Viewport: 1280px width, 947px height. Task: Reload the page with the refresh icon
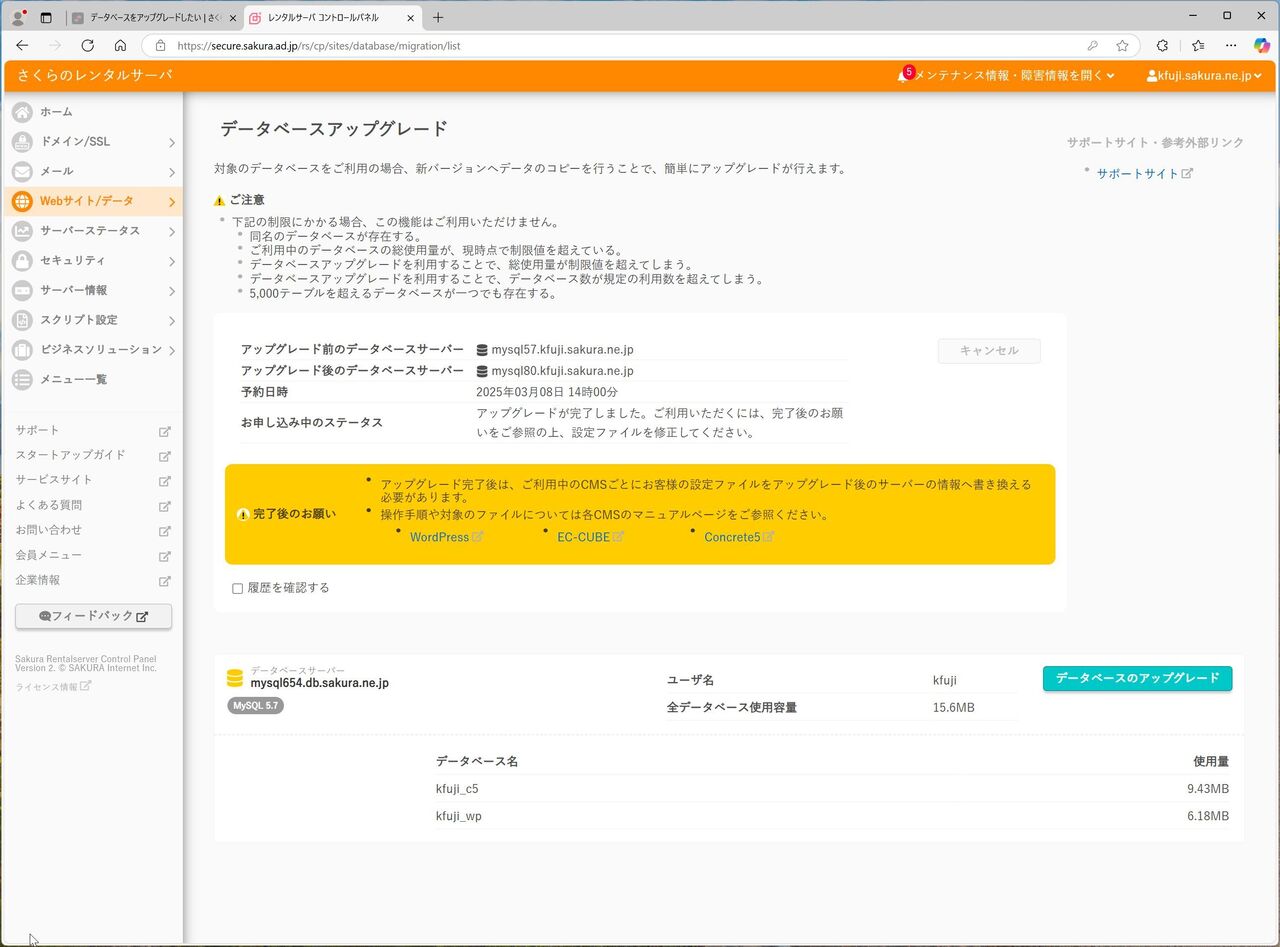pos(87,45)
